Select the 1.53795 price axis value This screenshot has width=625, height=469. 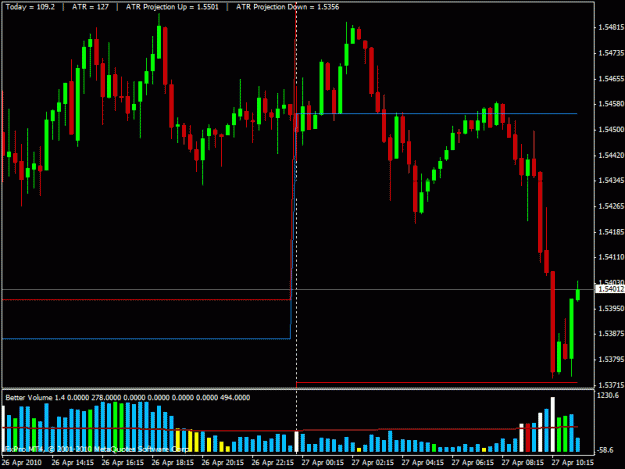pos(611,359)
